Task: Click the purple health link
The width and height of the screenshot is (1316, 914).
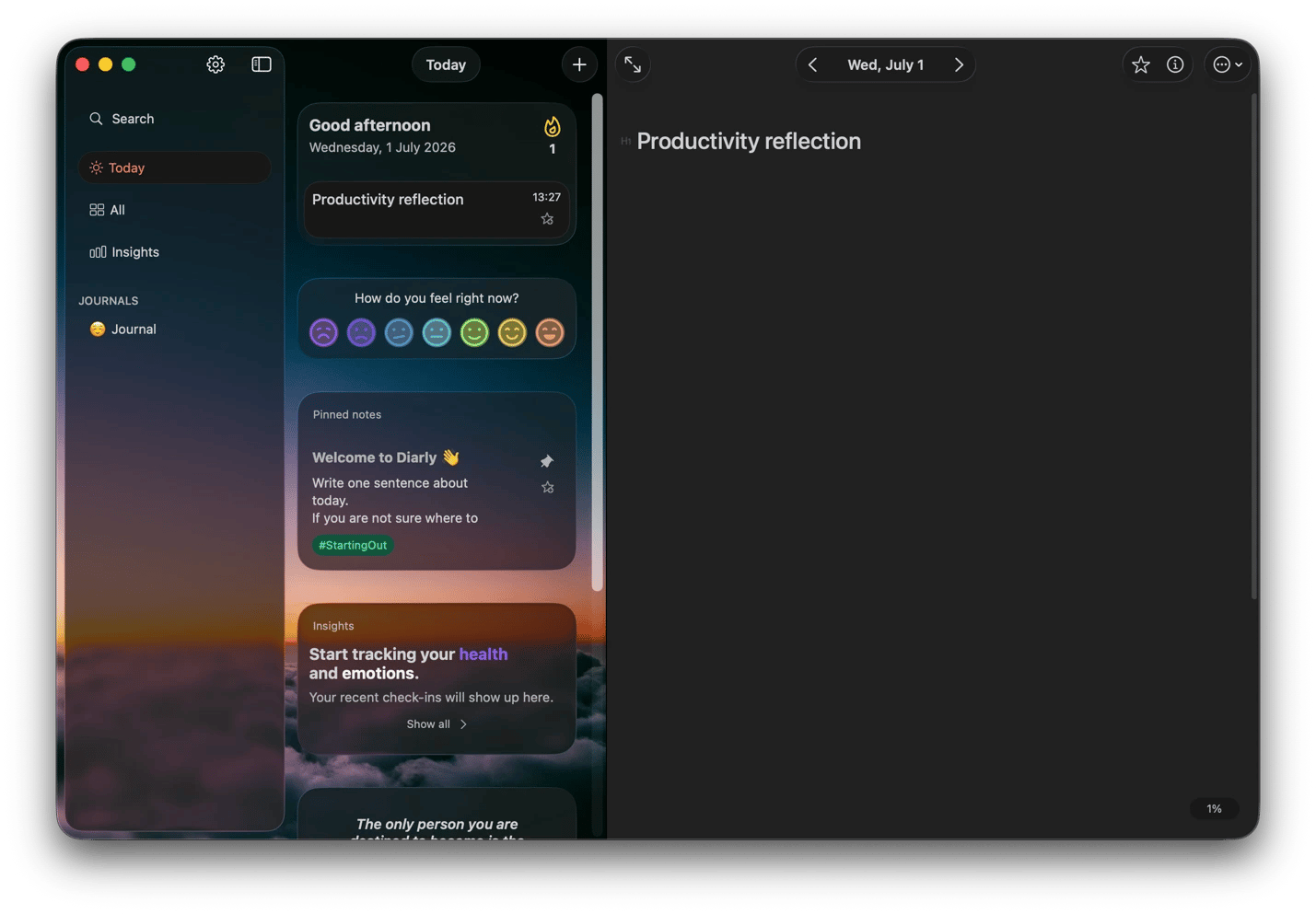Action: pos(483,654)
